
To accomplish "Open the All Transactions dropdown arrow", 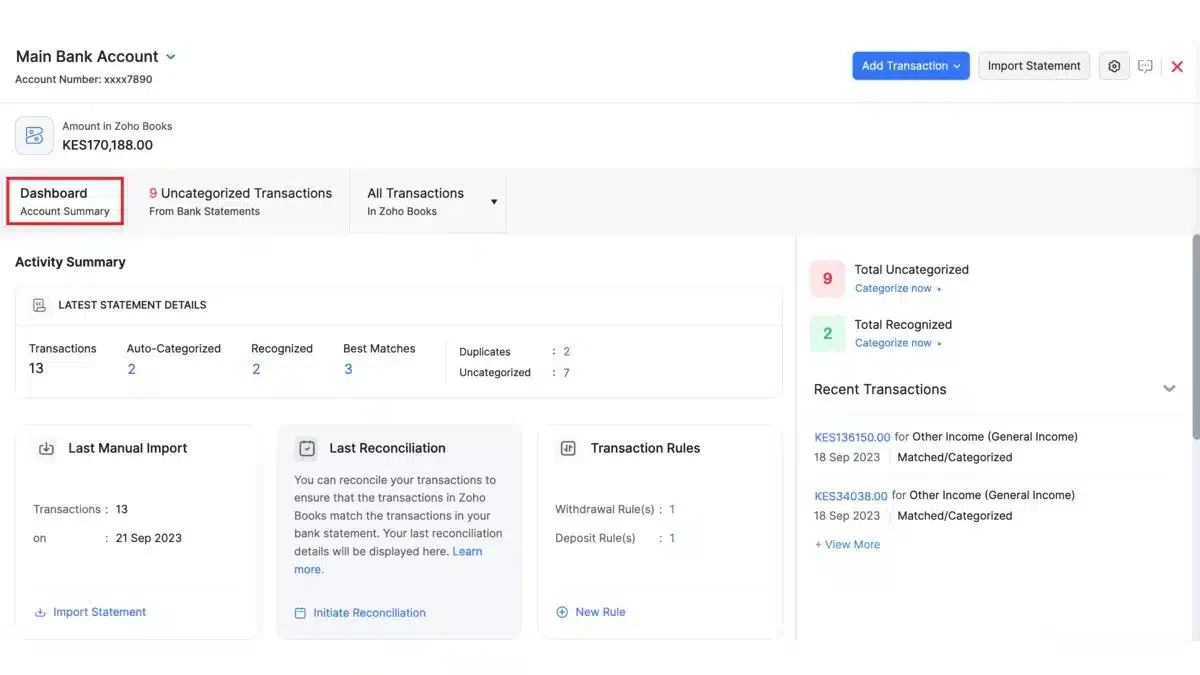I will pos(494,202).
